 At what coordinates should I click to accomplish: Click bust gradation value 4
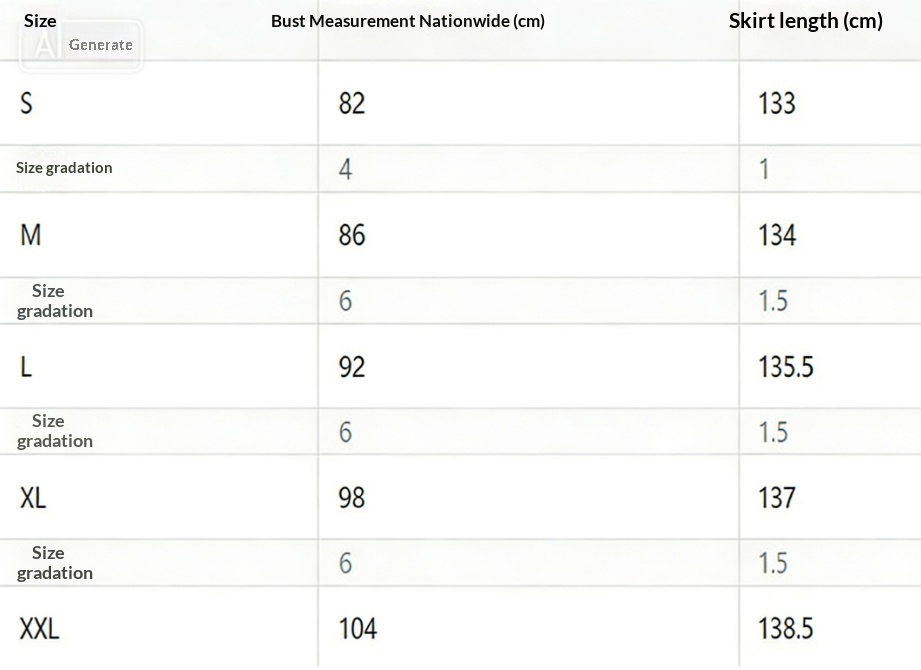click(x=345, y=168)
